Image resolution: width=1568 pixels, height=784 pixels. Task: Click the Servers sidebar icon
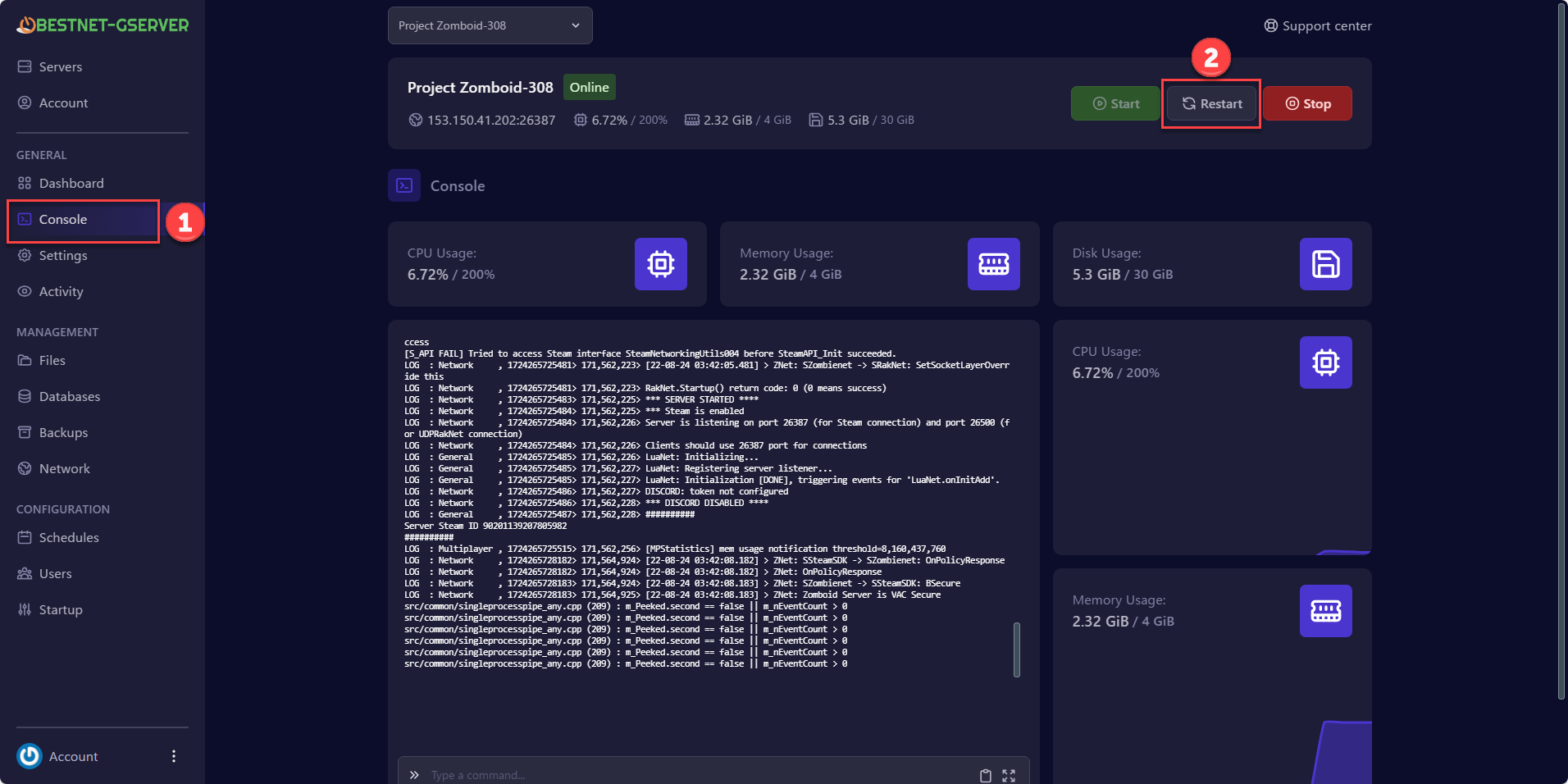coord(25,66)
